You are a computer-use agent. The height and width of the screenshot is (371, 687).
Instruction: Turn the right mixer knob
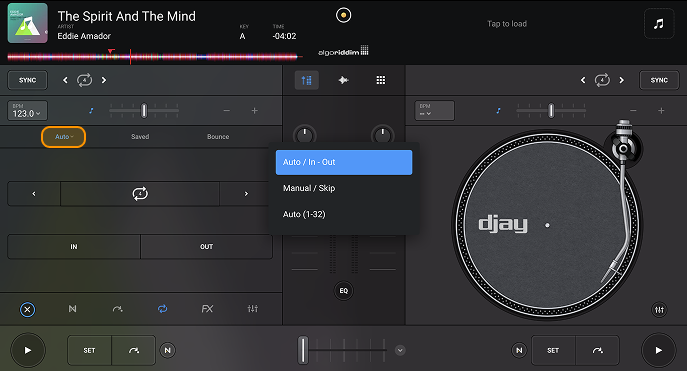(x=382, y=135)
